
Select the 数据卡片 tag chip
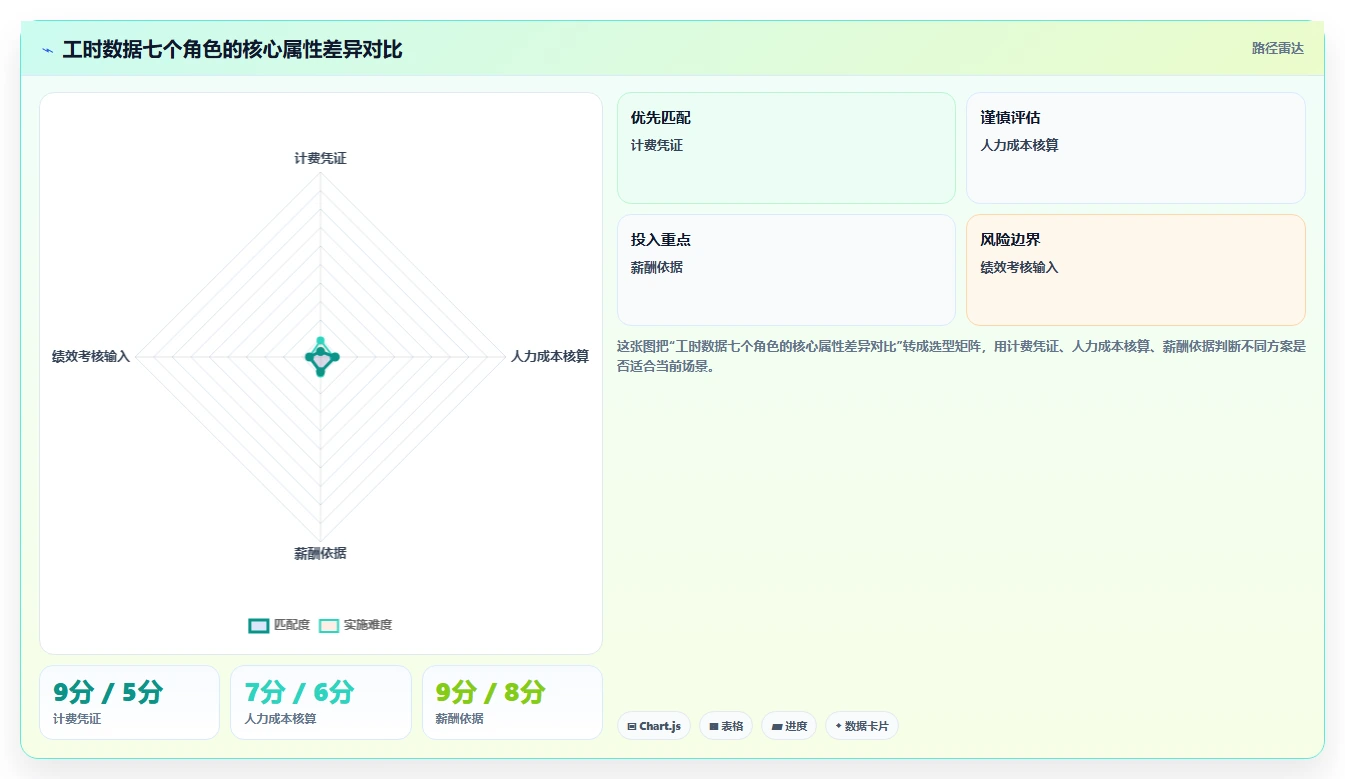tap(862, 726)
